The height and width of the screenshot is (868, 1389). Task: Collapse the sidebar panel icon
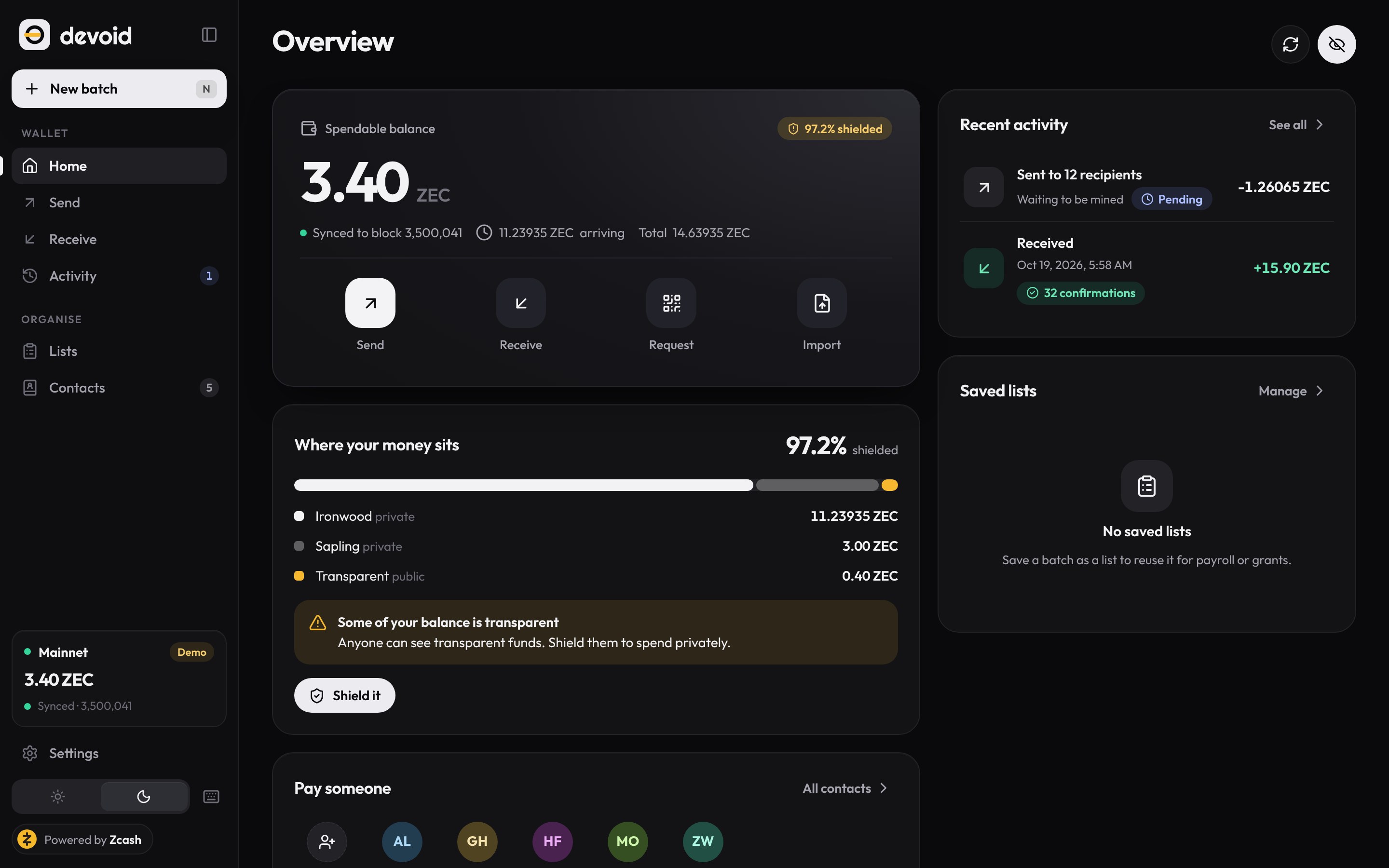pos(209,35)
